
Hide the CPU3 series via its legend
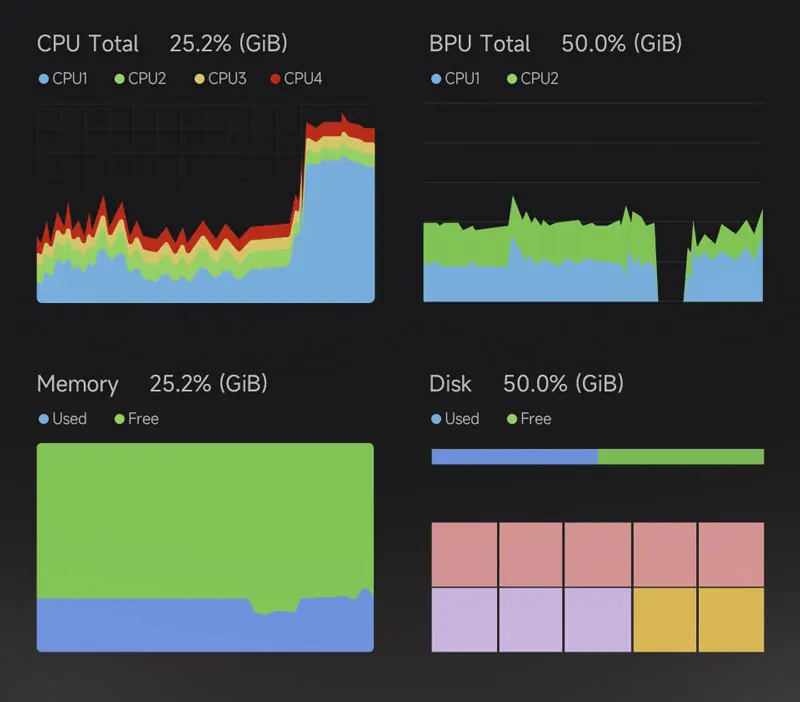click(219, 78)
